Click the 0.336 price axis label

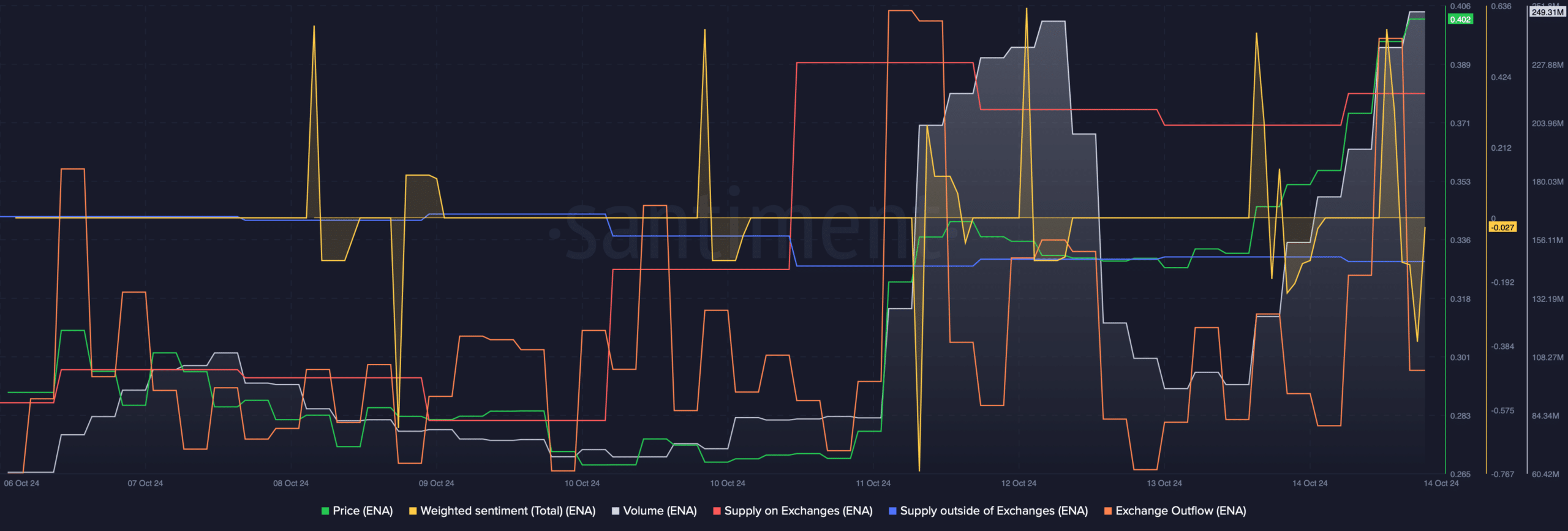1460,240
